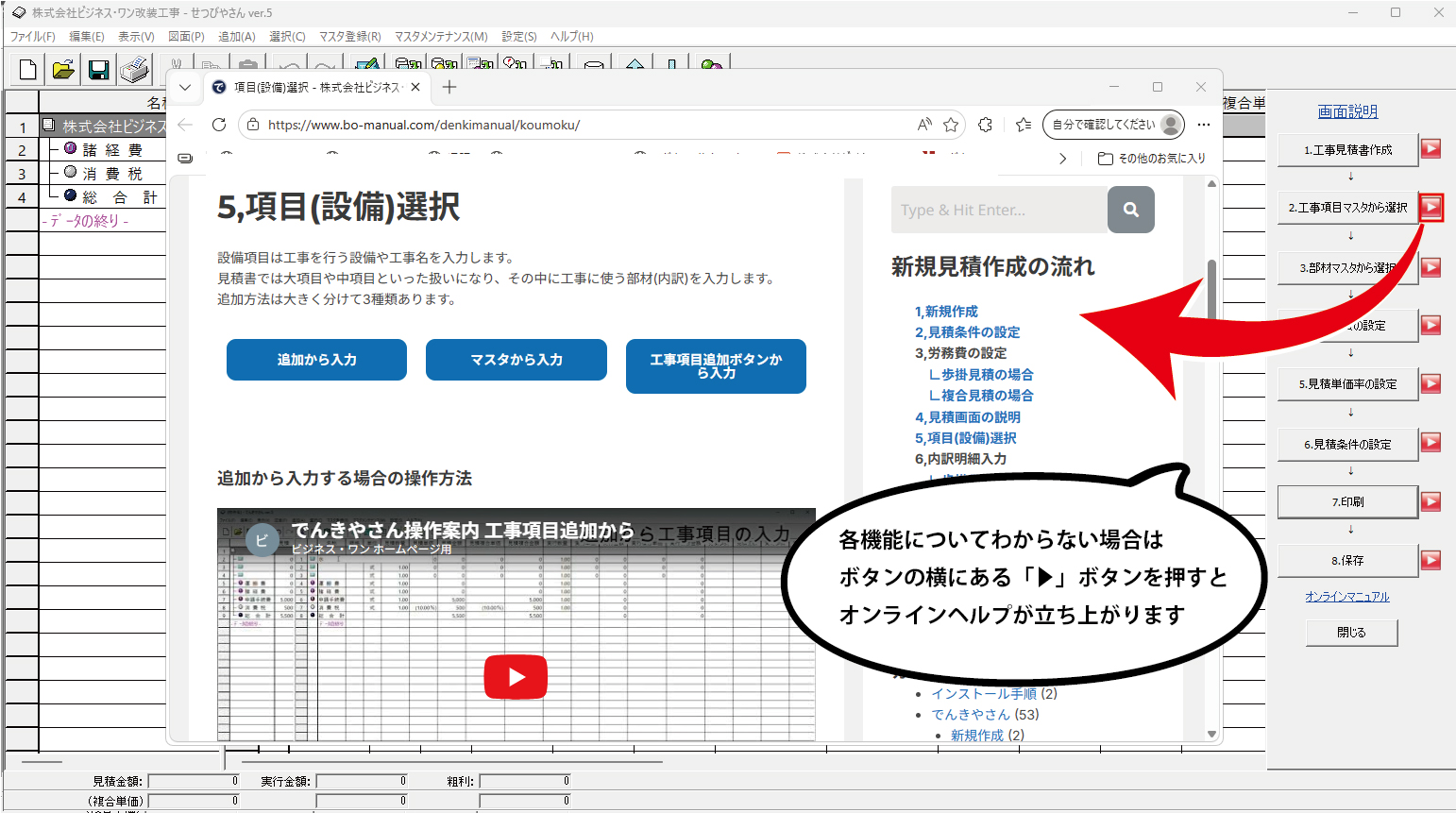Expand the favorites bar overflow chevron
The image size is (1456, 813).
tap(1063, 159)
